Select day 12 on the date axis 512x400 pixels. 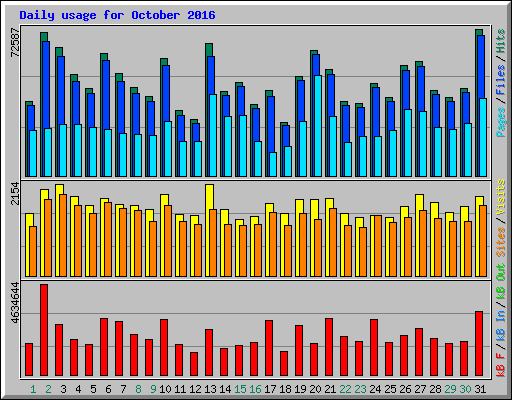tap(195, 389)
